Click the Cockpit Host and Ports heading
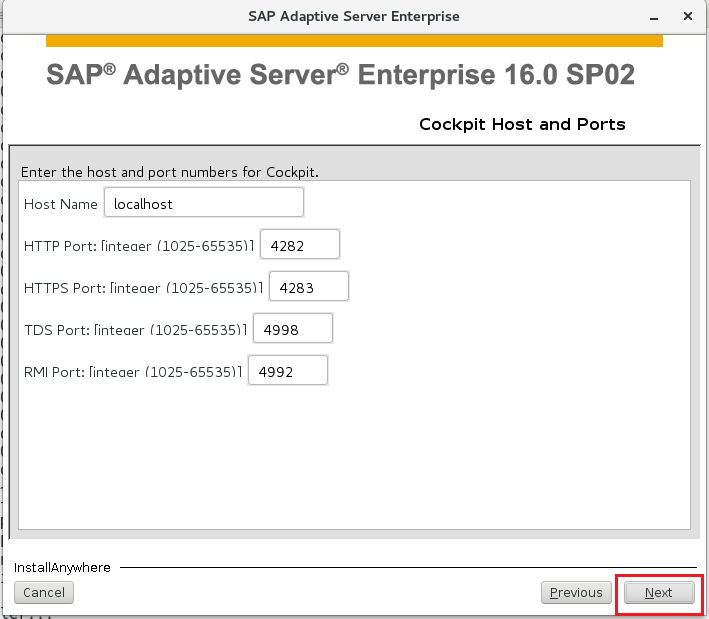 (522, 124)
